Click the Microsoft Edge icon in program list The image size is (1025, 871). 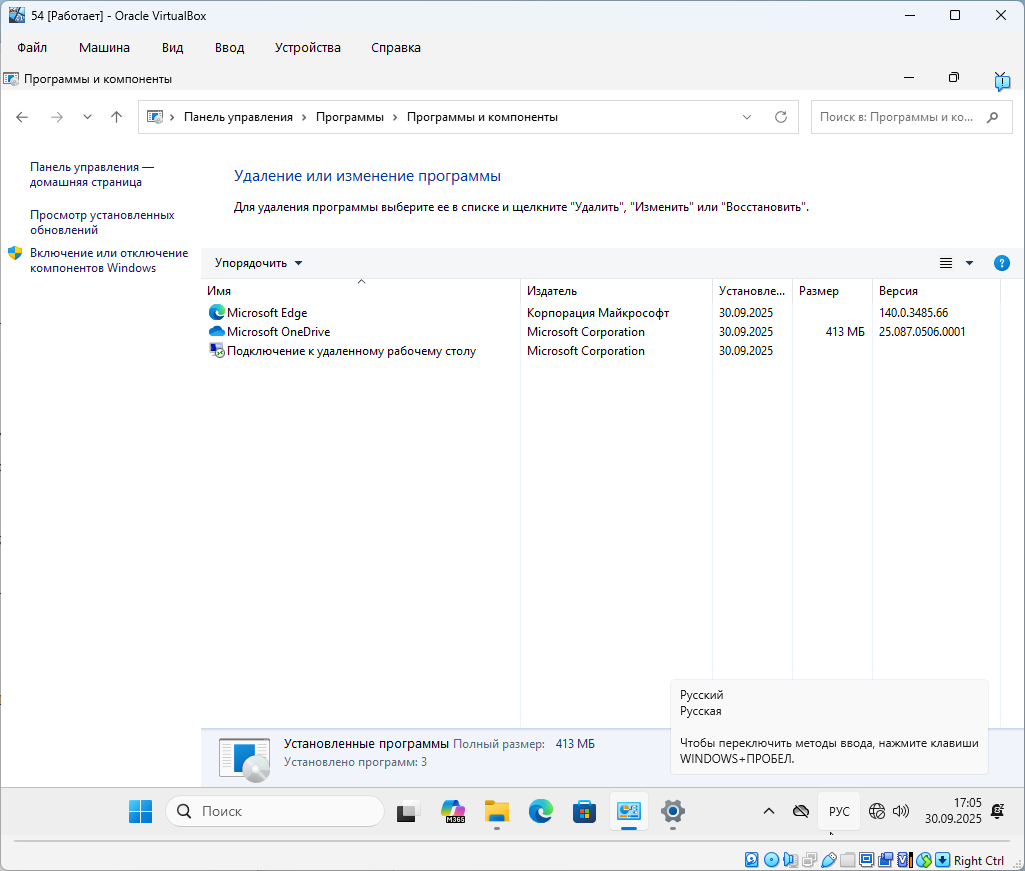click(x=217, y=313)
